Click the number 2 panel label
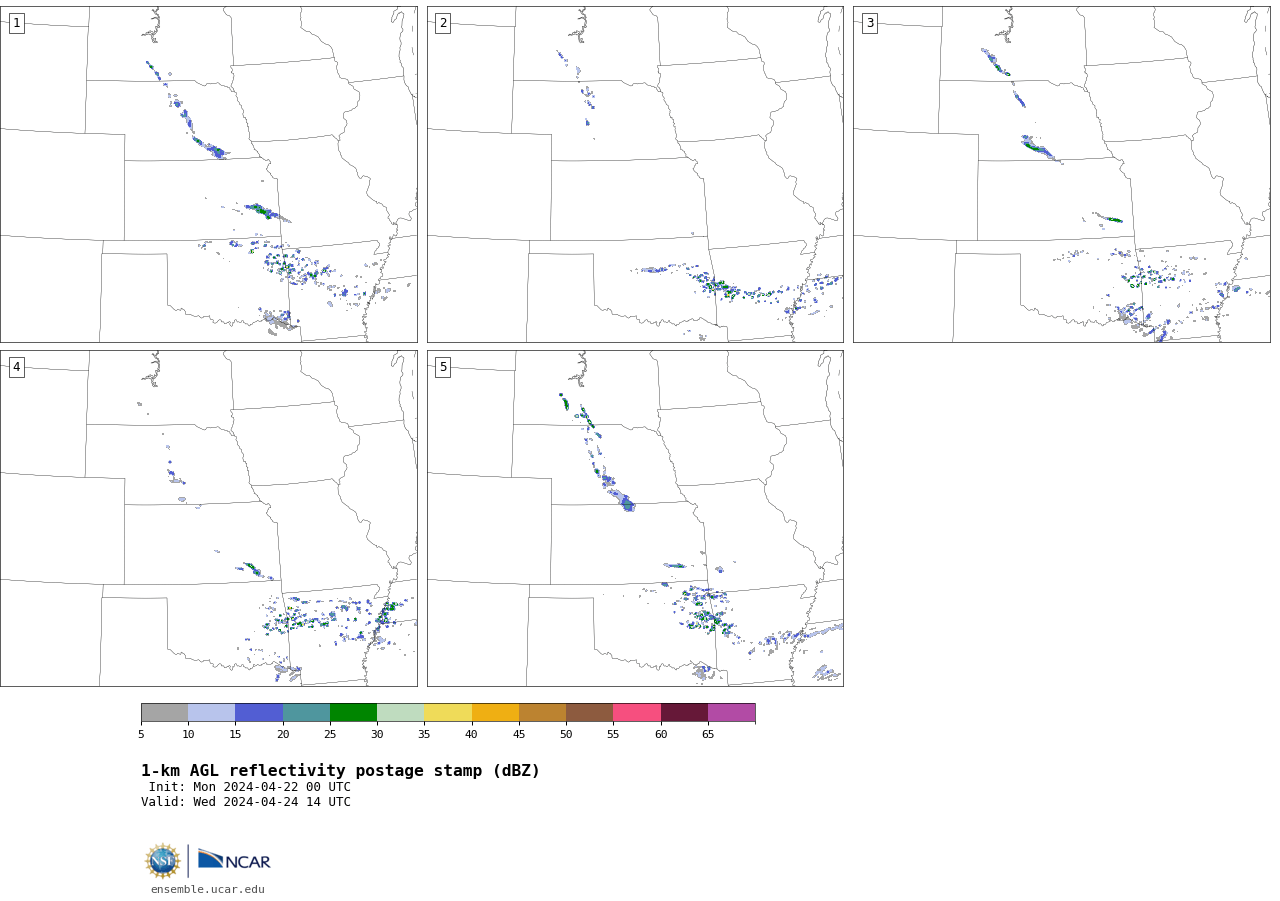 [x=443, y=23]
